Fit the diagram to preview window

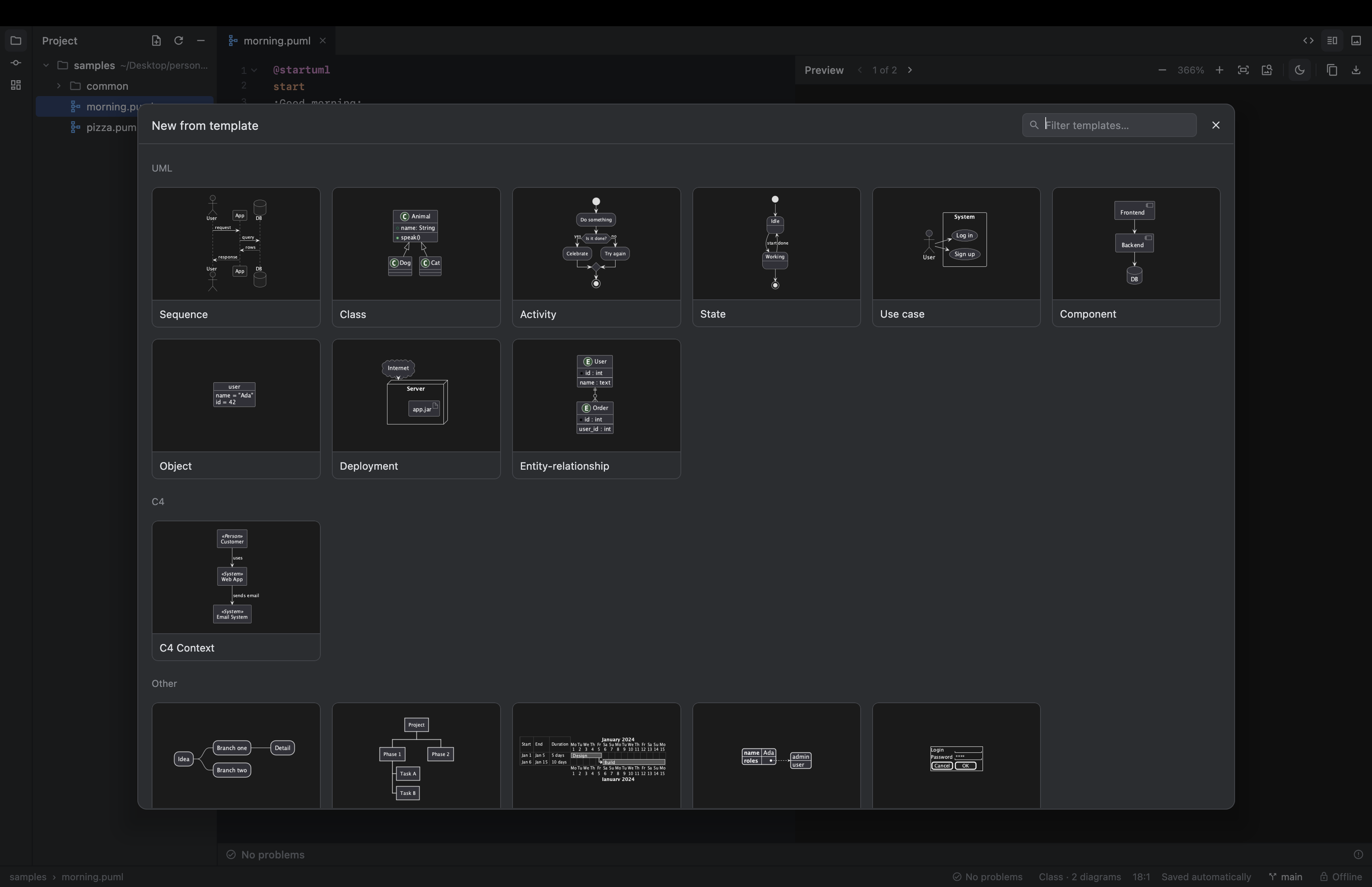point(1243,70)
